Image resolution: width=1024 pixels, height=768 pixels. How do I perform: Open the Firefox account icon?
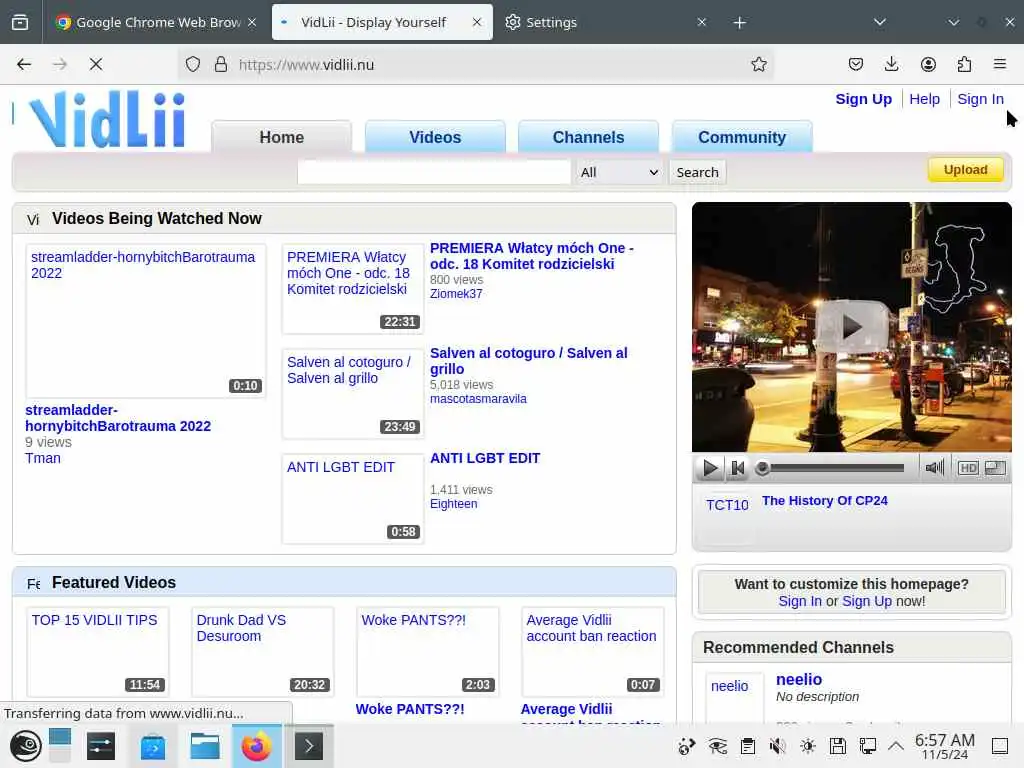coord(928,64)
